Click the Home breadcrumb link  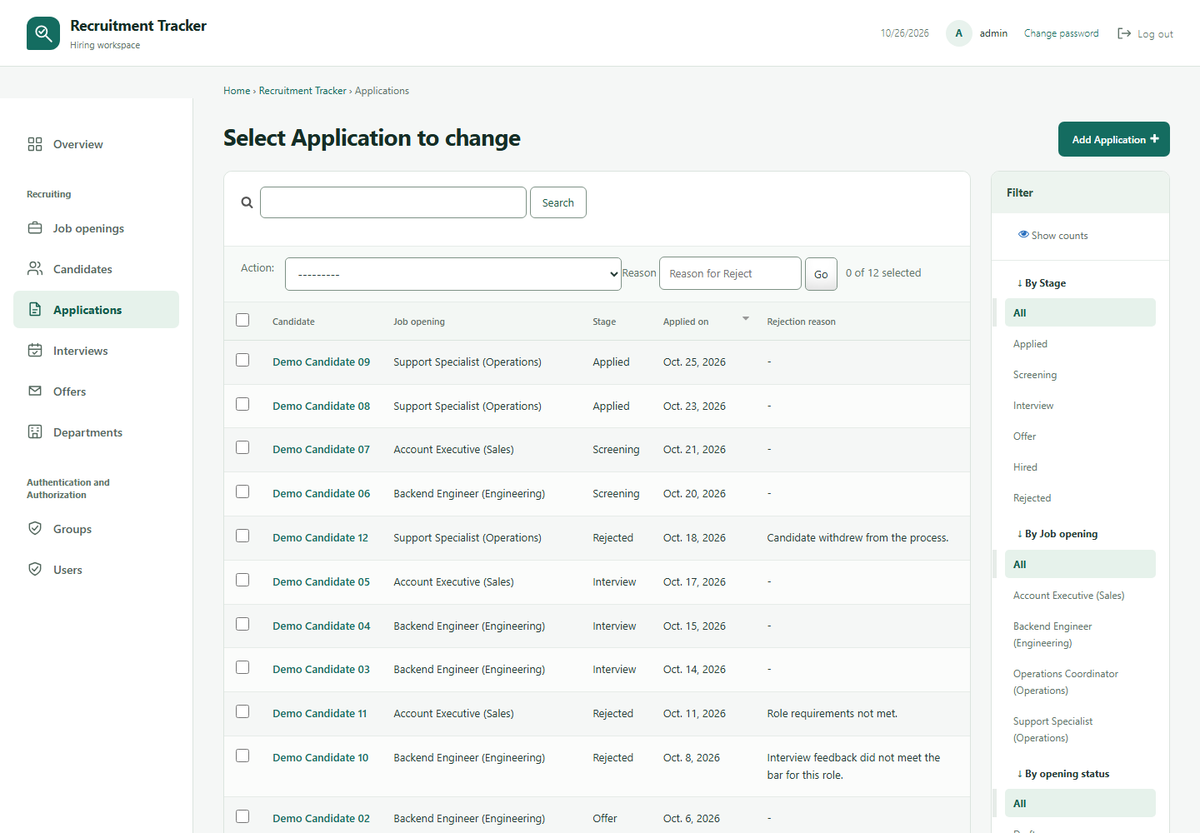tap(237, 90)
